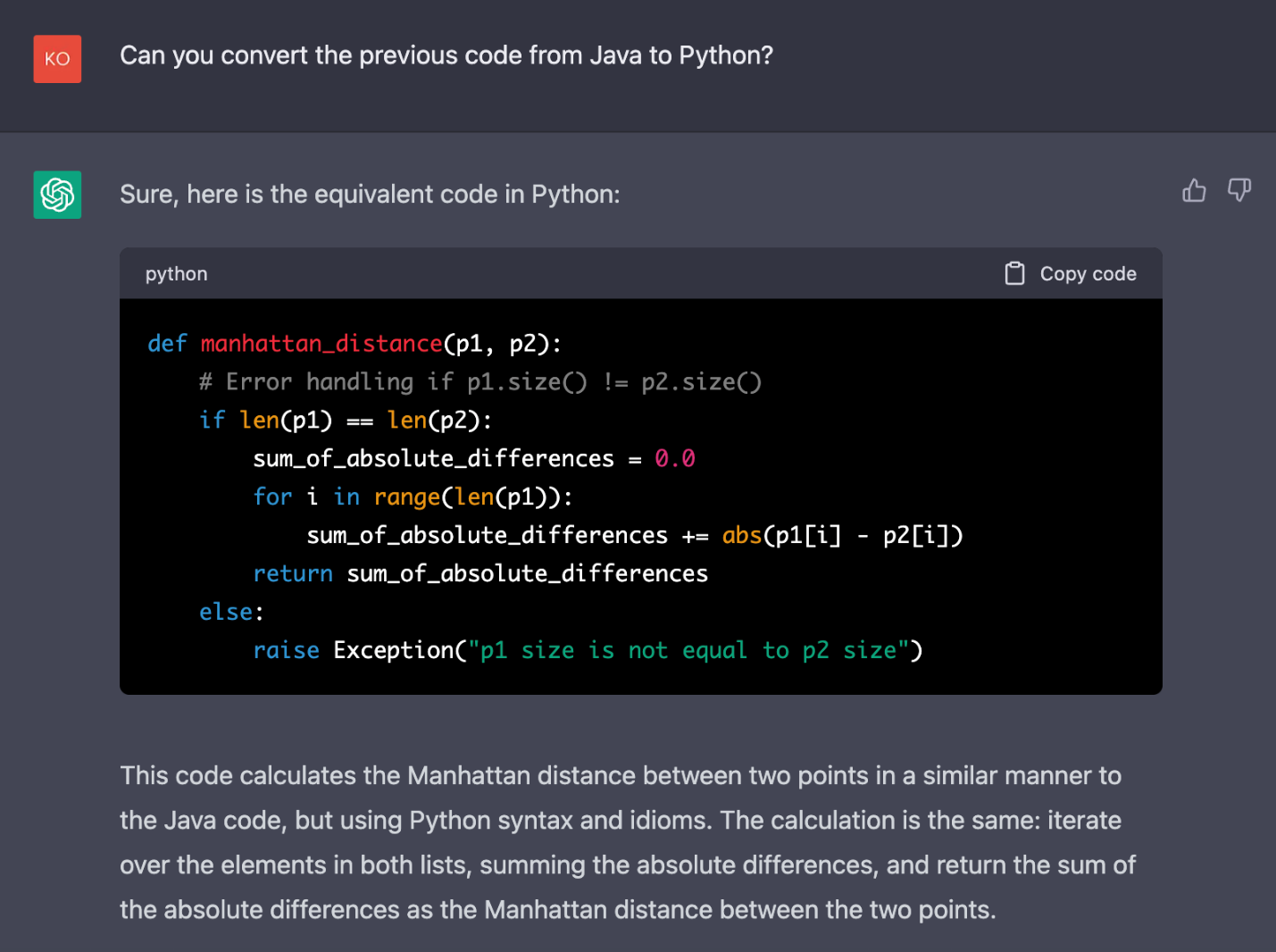
Task: Click the manhattan_distance function name
Action: pyautogui.click(x=321, y=344)
